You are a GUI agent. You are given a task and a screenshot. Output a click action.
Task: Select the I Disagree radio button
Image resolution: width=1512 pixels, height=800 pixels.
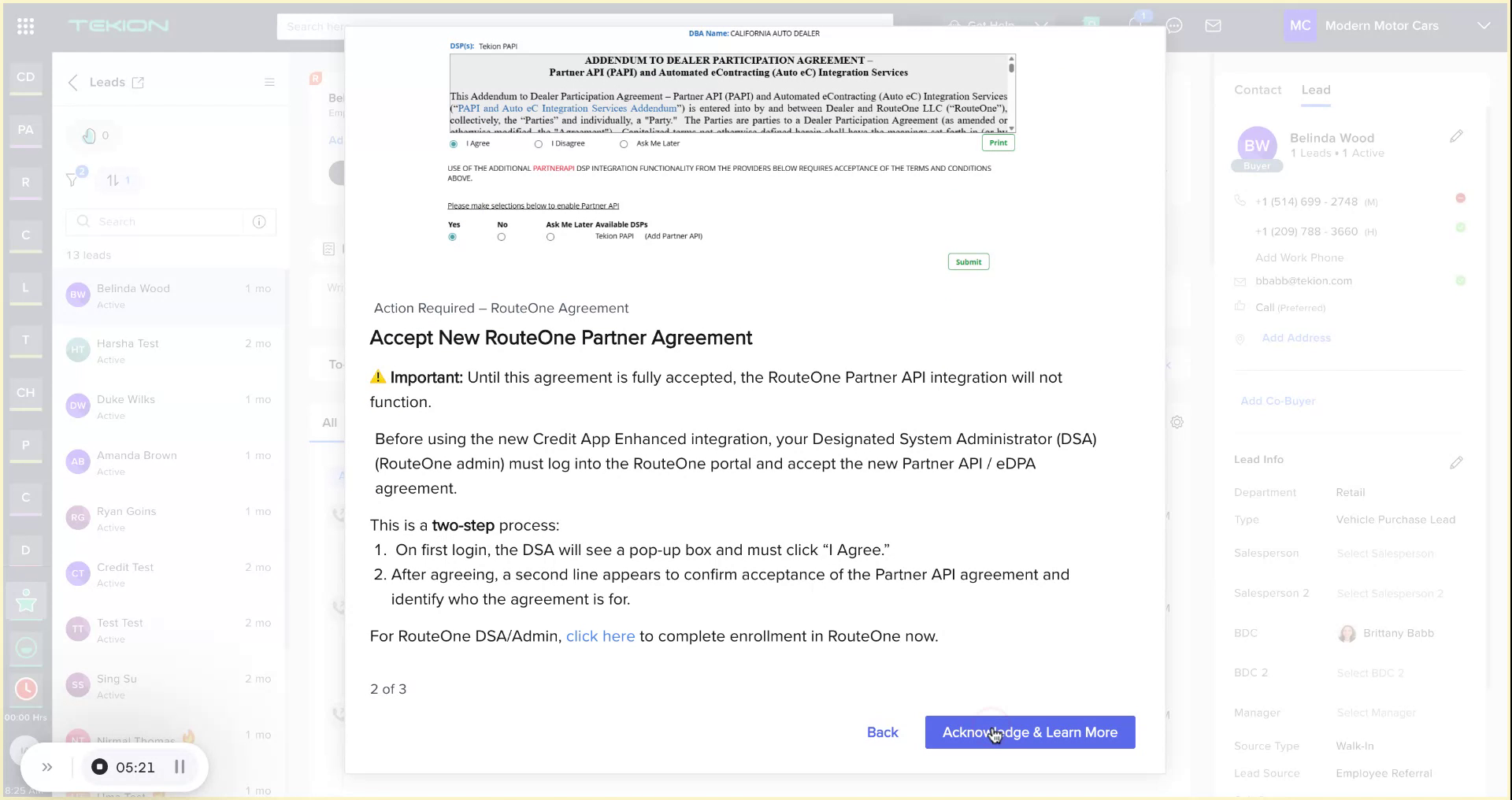point(539,144)
